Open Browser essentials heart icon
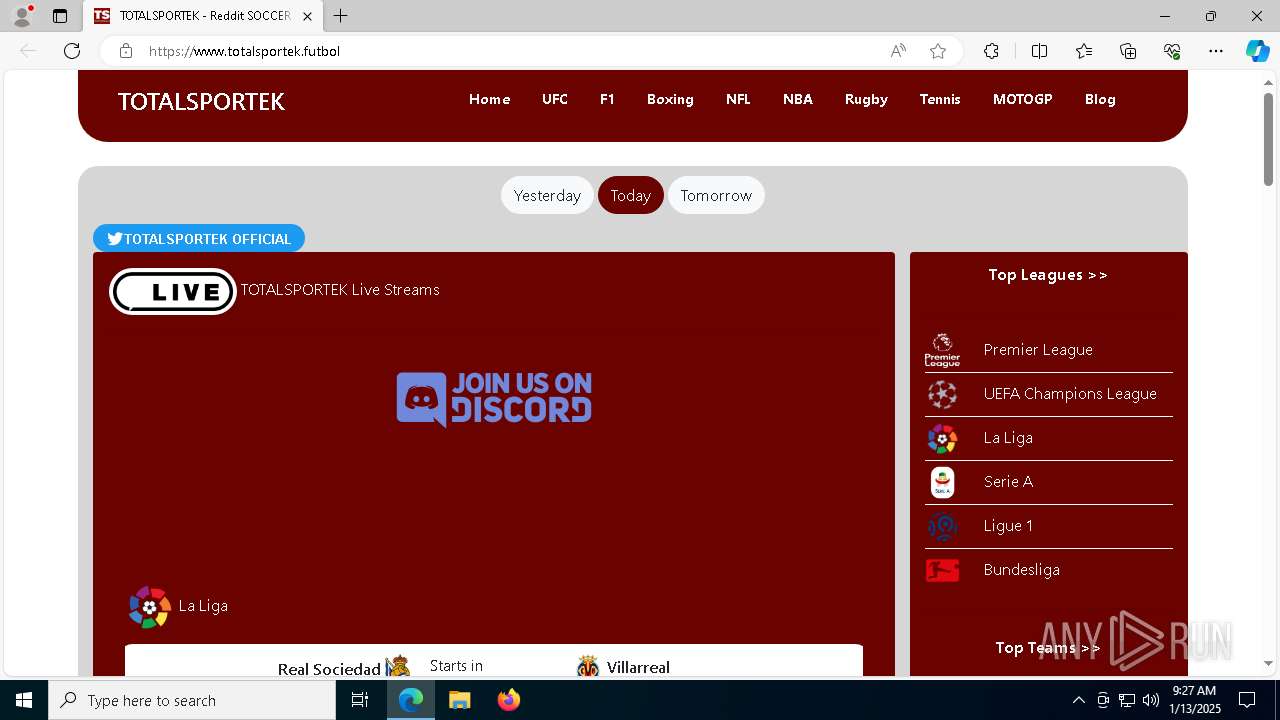Screen dimensions: 1280x720 click(1172, 51)
